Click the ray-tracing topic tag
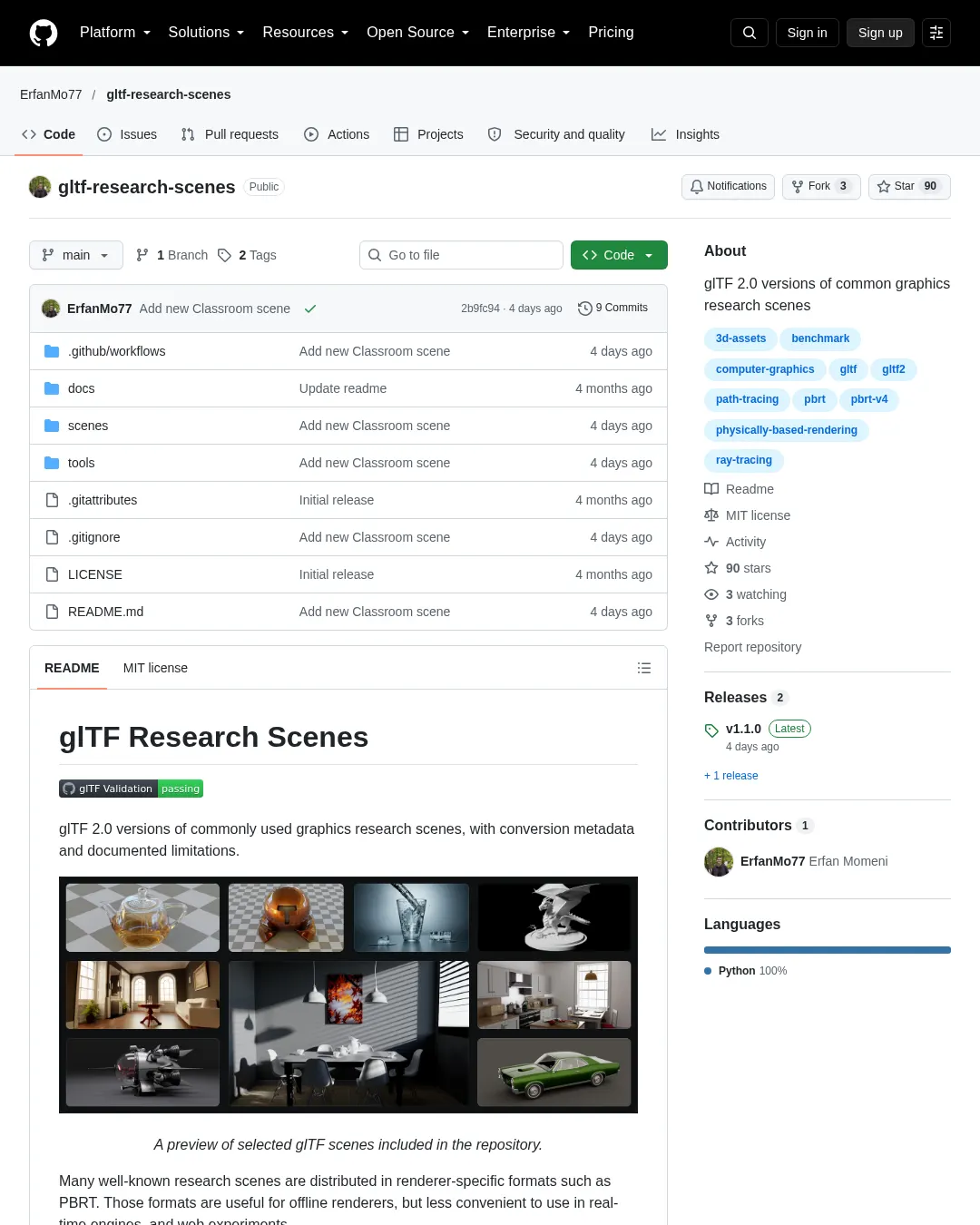 point(744,460)
